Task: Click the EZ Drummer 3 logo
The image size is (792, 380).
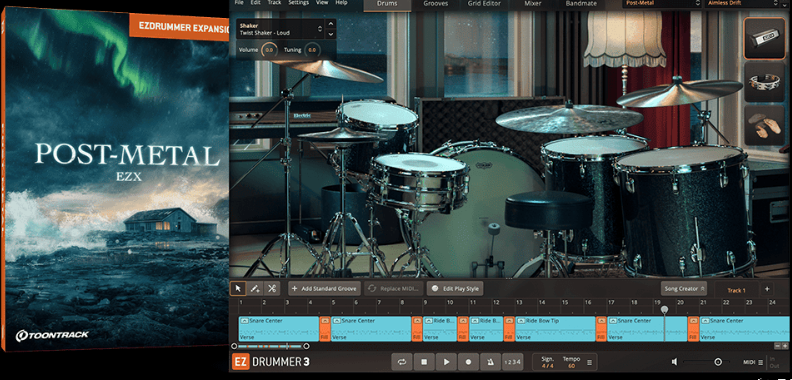Action: tap(271, 362)
